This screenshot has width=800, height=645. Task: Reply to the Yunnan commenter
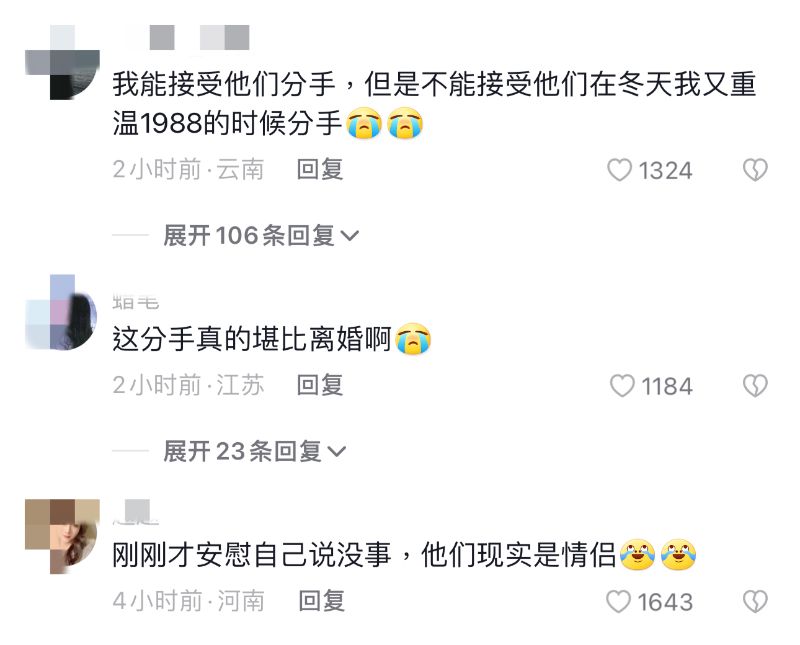point(320,169)
